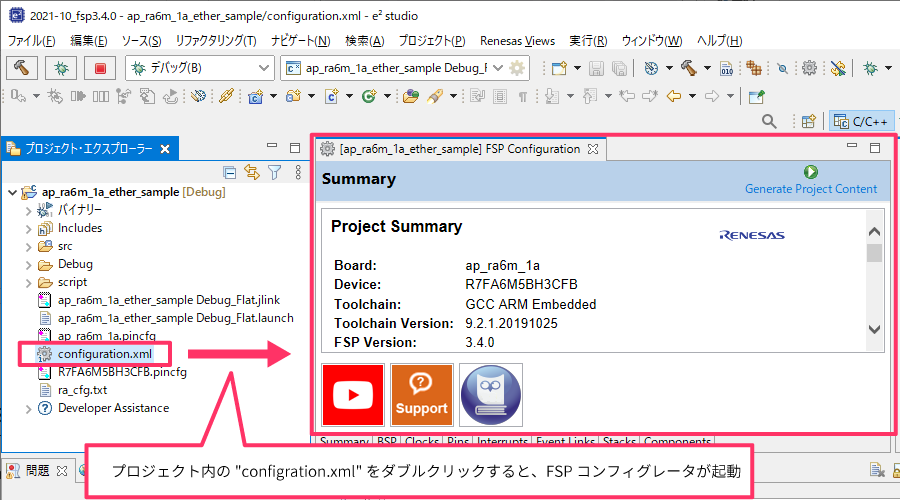Image resolution: width=900 pixels, height=500 pixels.
Task: Click the Open Perspective icon
Action: click(809, 121)
